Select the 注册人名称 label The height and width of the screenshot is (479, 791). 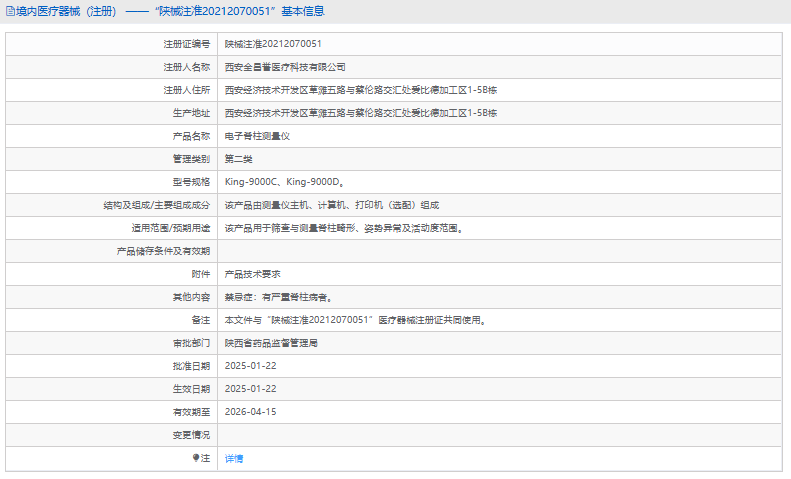pyautogui.click(x=187, y=67)
